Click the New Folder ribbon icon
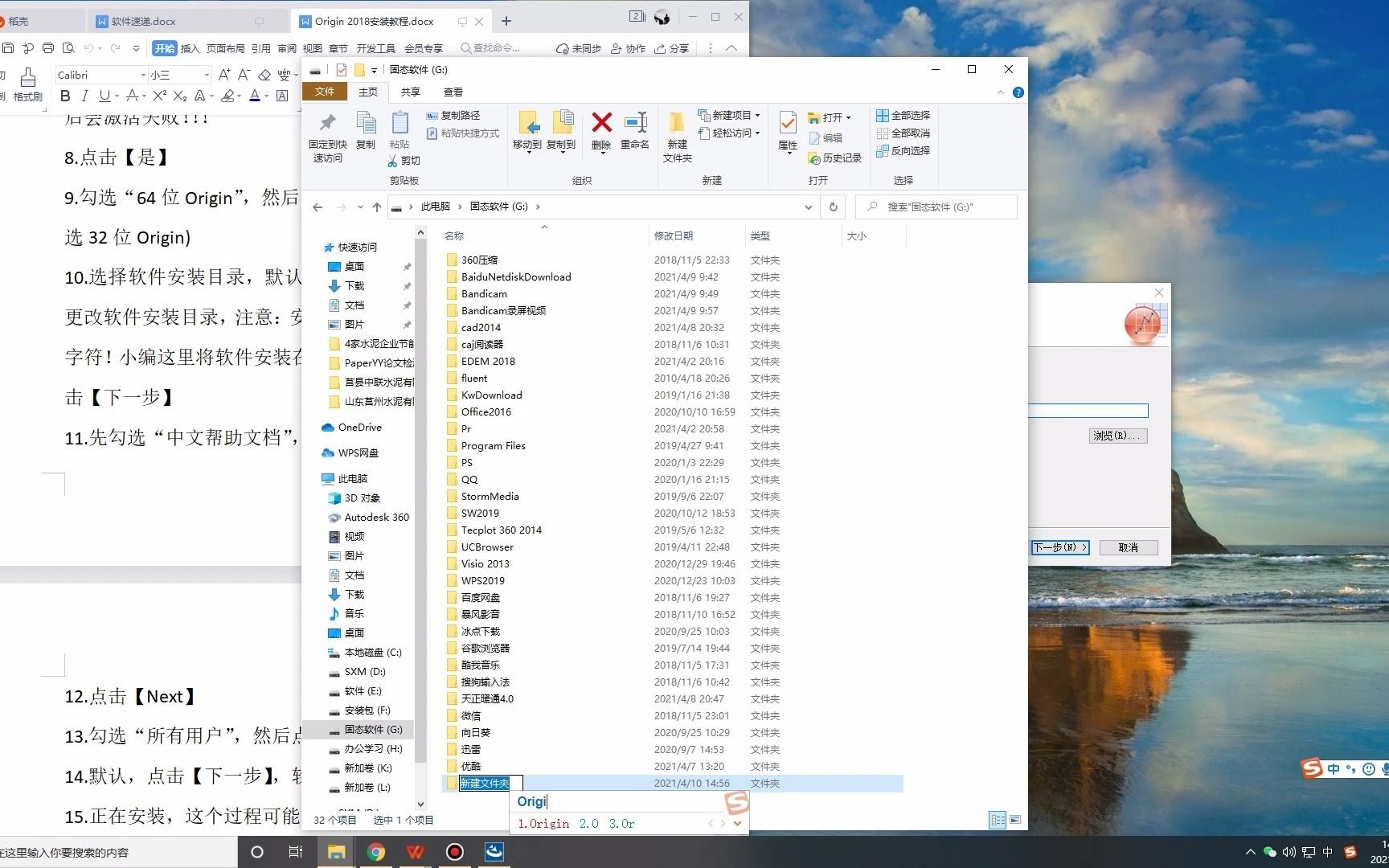The height and width of the screenshot is (868, 1389). pos(677,123)
